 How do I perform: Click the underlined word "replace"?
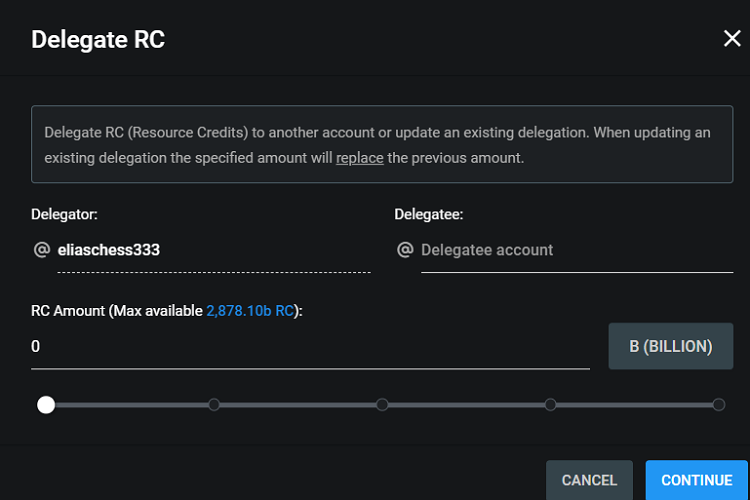click(359, 158)
